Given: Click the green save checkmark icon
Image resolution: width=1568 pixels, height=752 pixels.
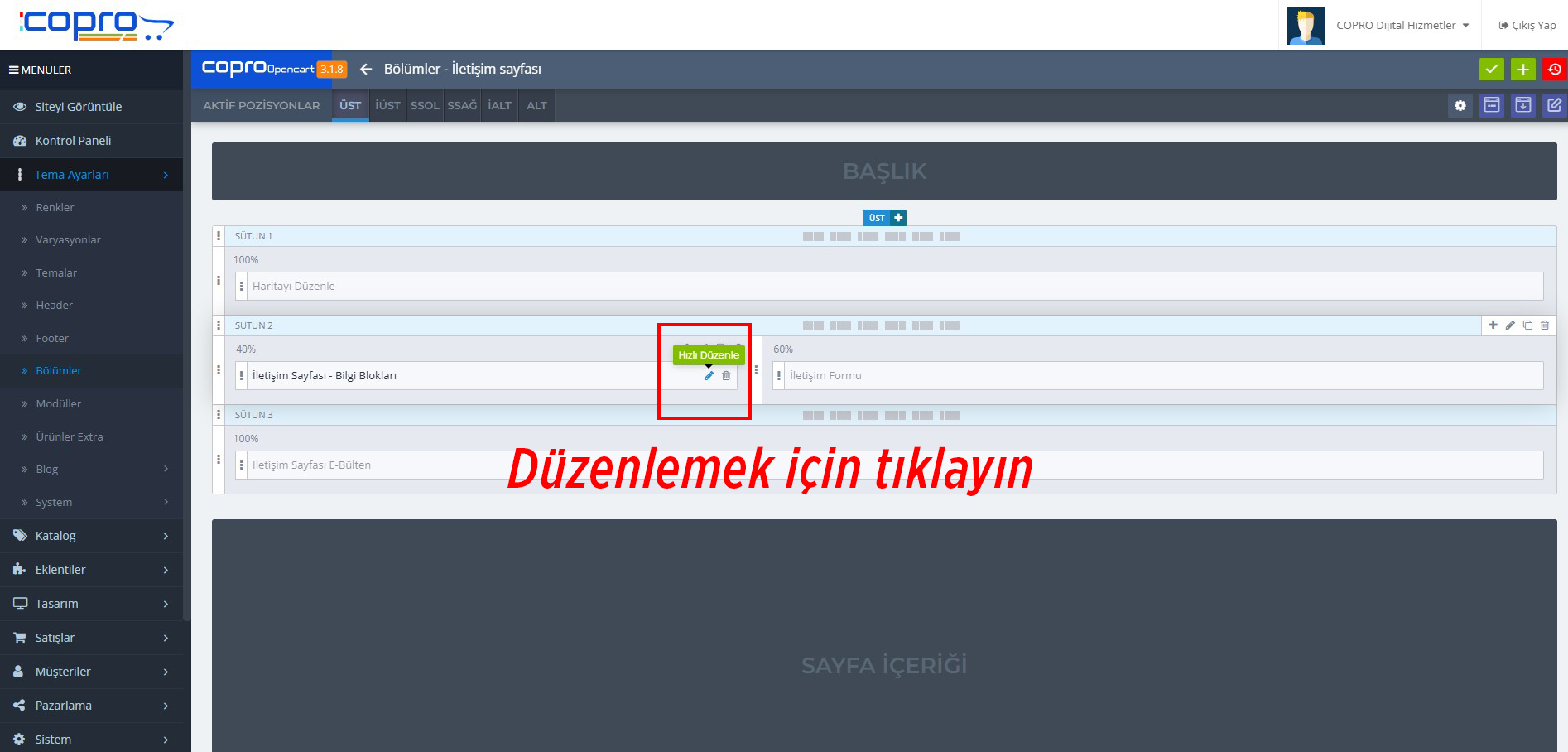Looking at the screenshot, I should 1492,70.
